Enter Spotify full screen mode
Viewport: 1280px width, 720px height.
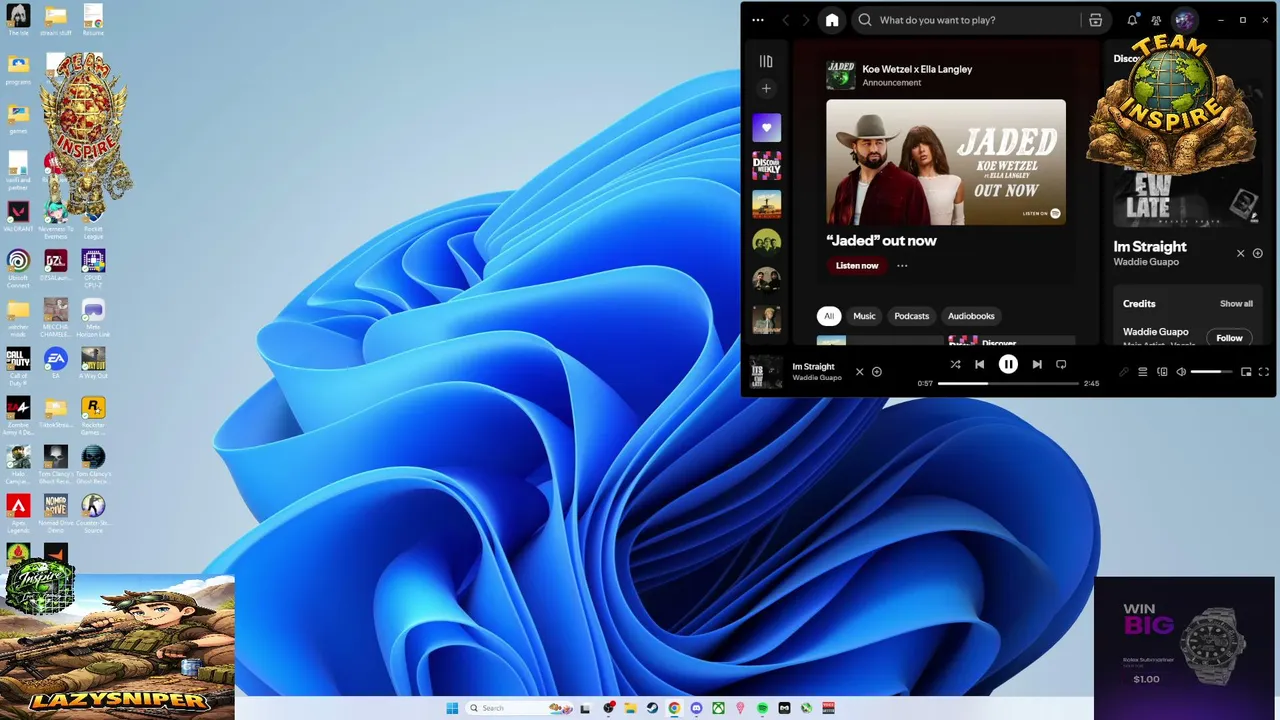1264,372
